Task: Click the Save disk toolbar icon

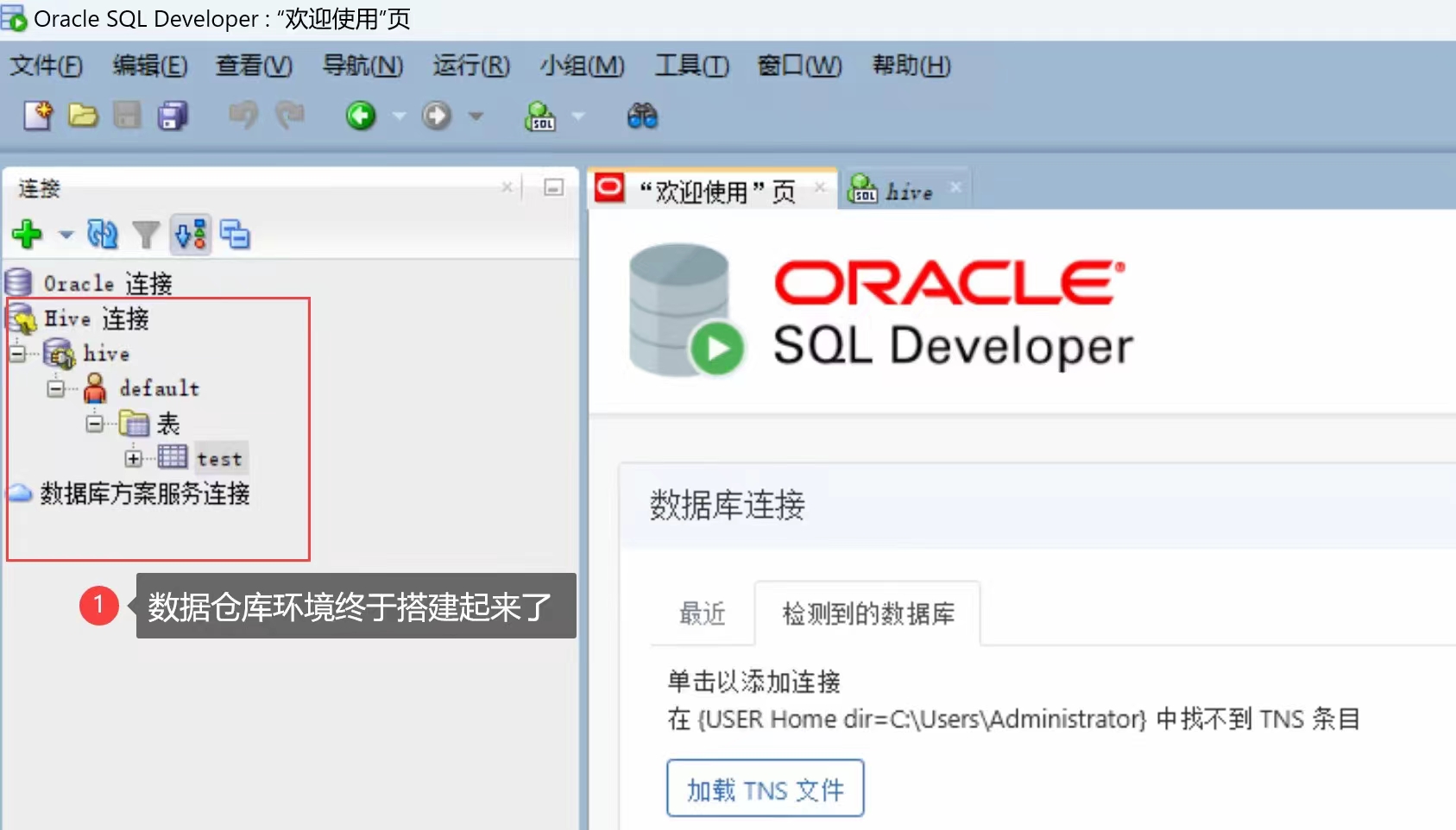Action: 127,115
